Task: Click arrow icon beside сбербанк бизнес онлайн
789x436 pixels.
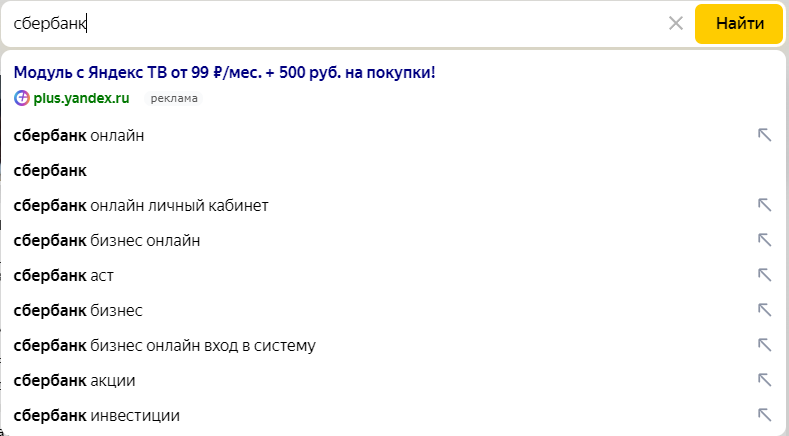Action: coord(764,240)
